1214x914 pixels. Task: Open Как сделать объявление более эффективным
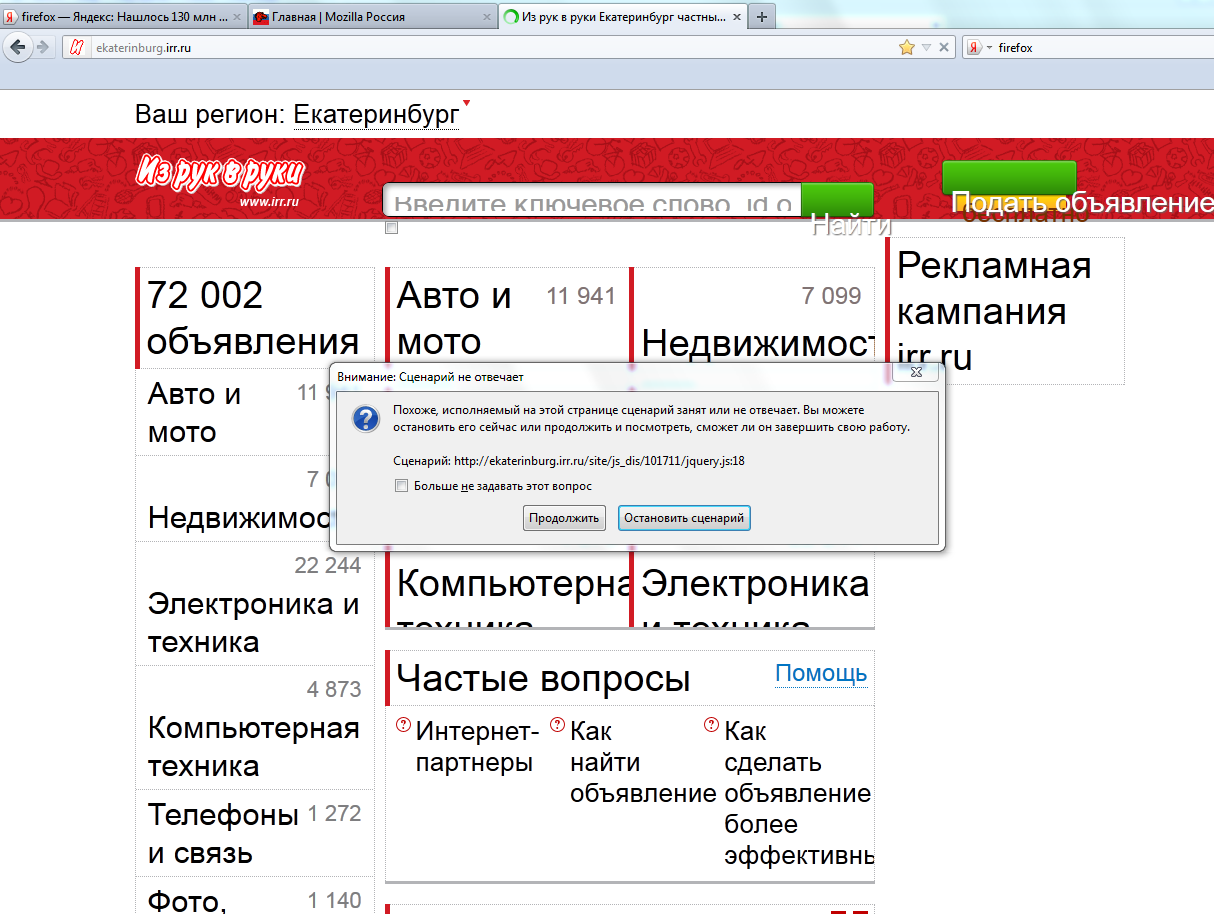click(x=798, y=793)
